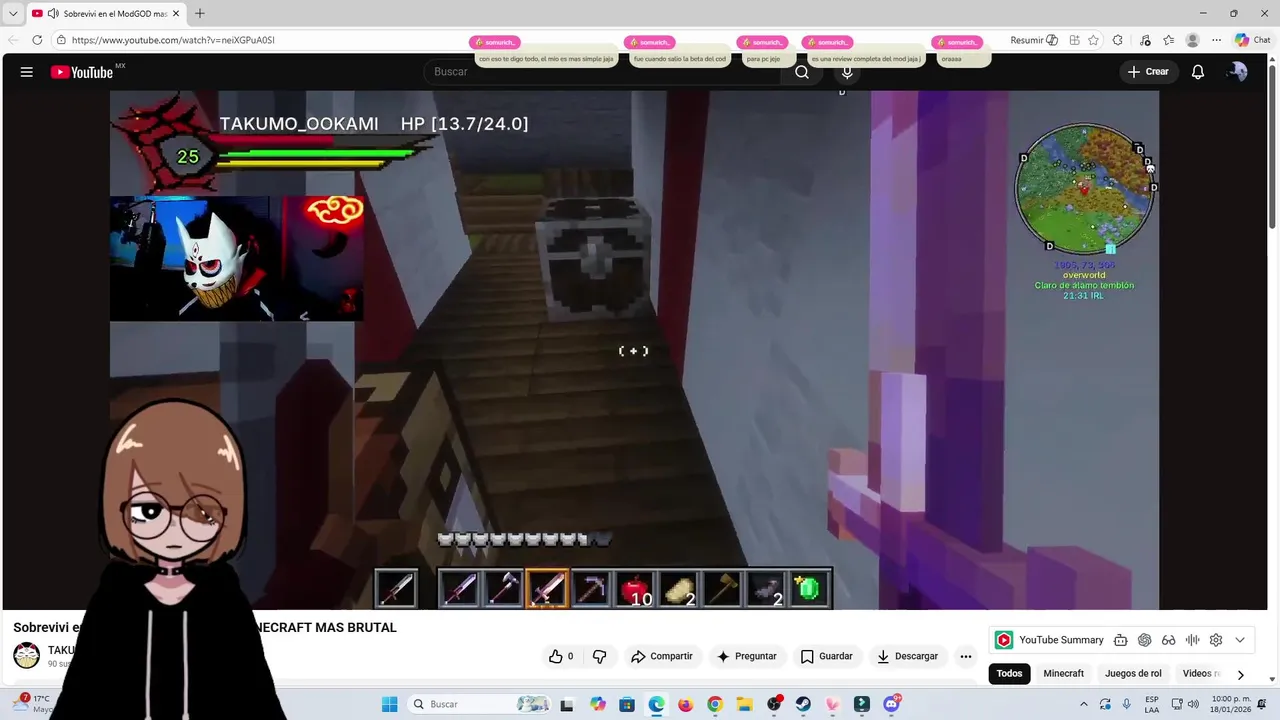
Task: Click the audio waveform icon in YouTube Summary
Action: tap(1192, 640)
